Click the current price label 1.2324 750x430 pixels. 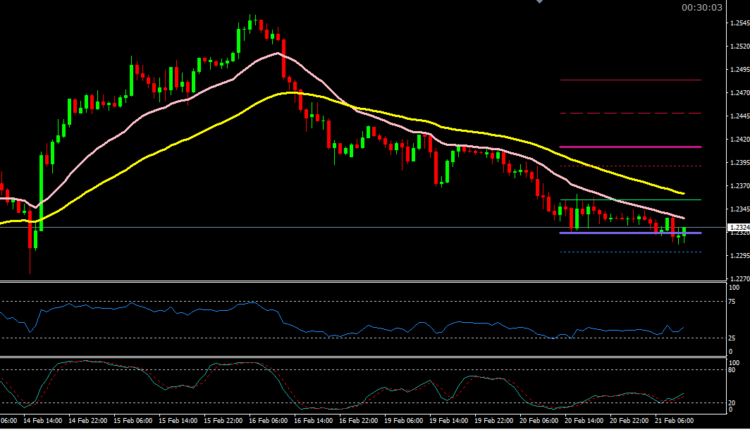[737, 229]
